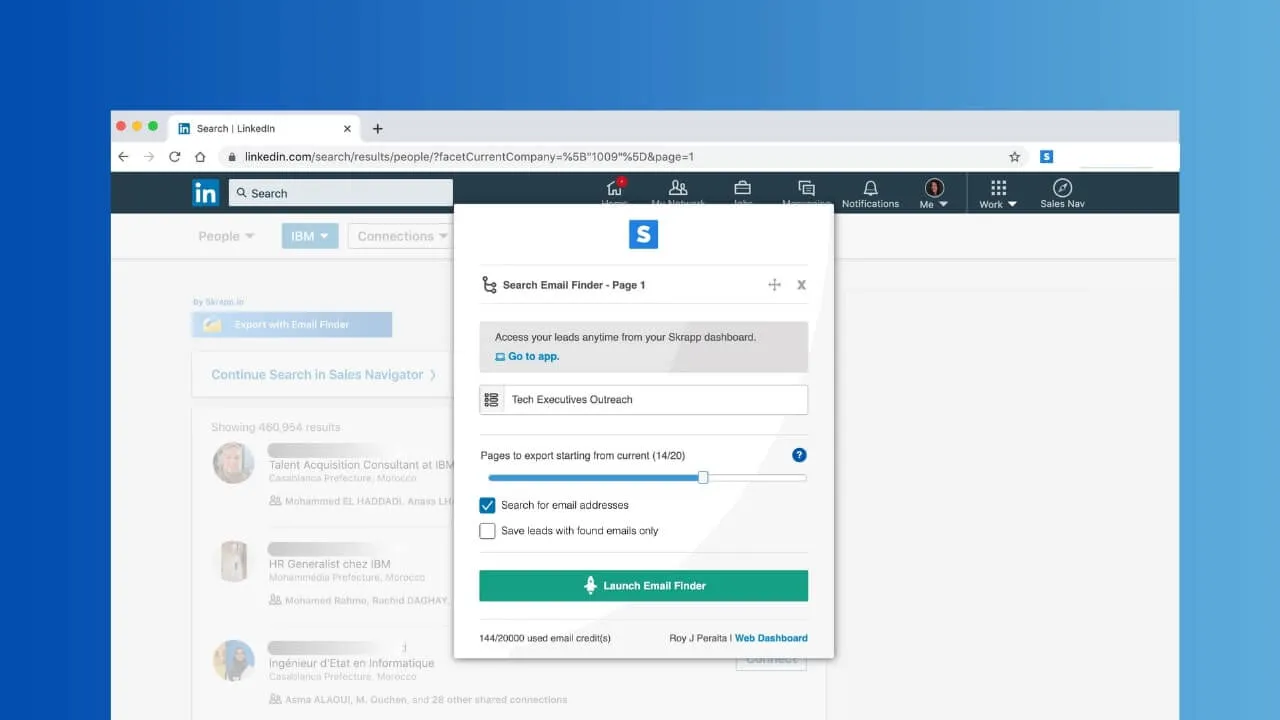Select the Search | LinkedIn browser tab
The width and height of the screenshot is (1280, 720).
point(265,128)
